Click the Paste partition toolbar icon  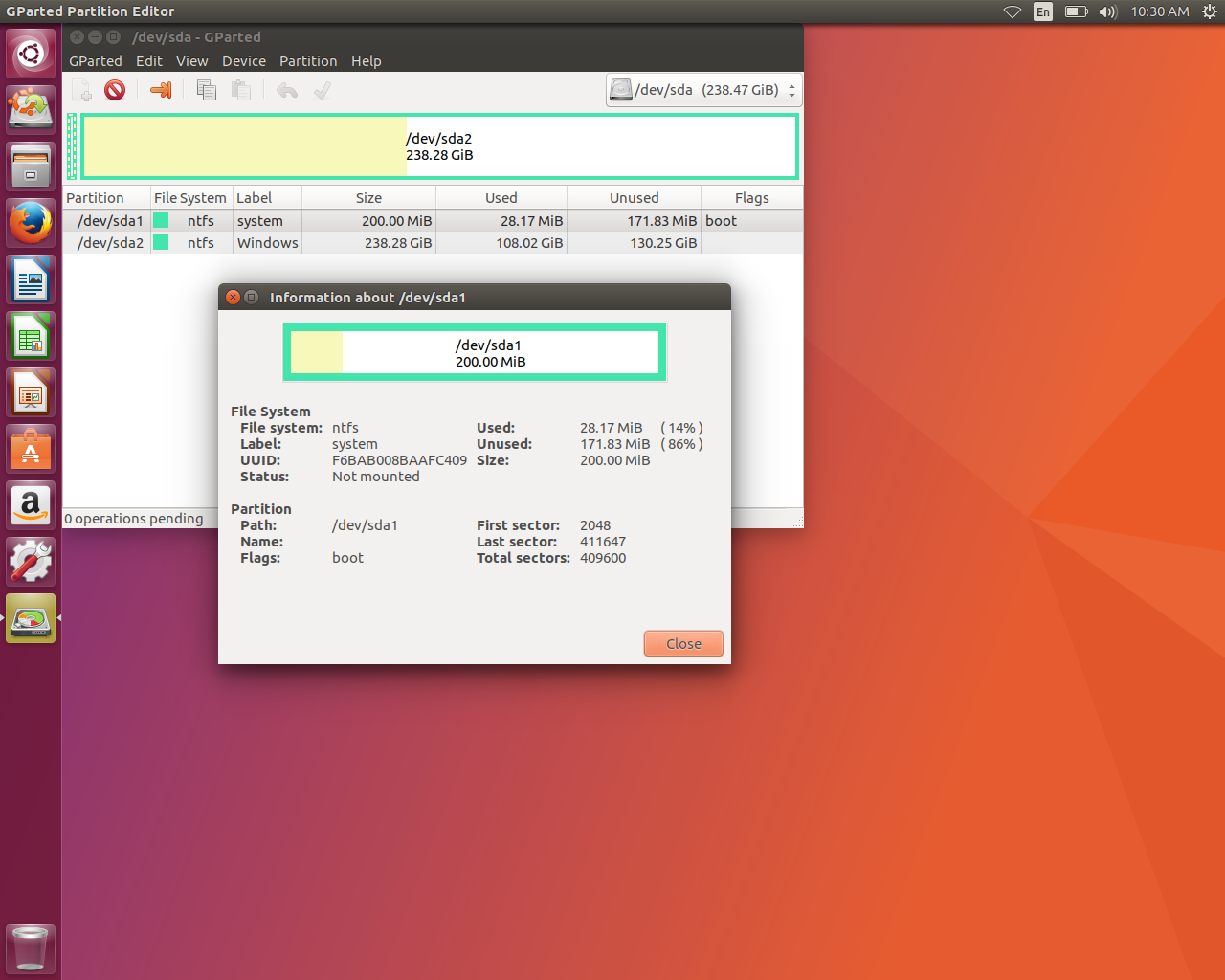click(241, 90)
